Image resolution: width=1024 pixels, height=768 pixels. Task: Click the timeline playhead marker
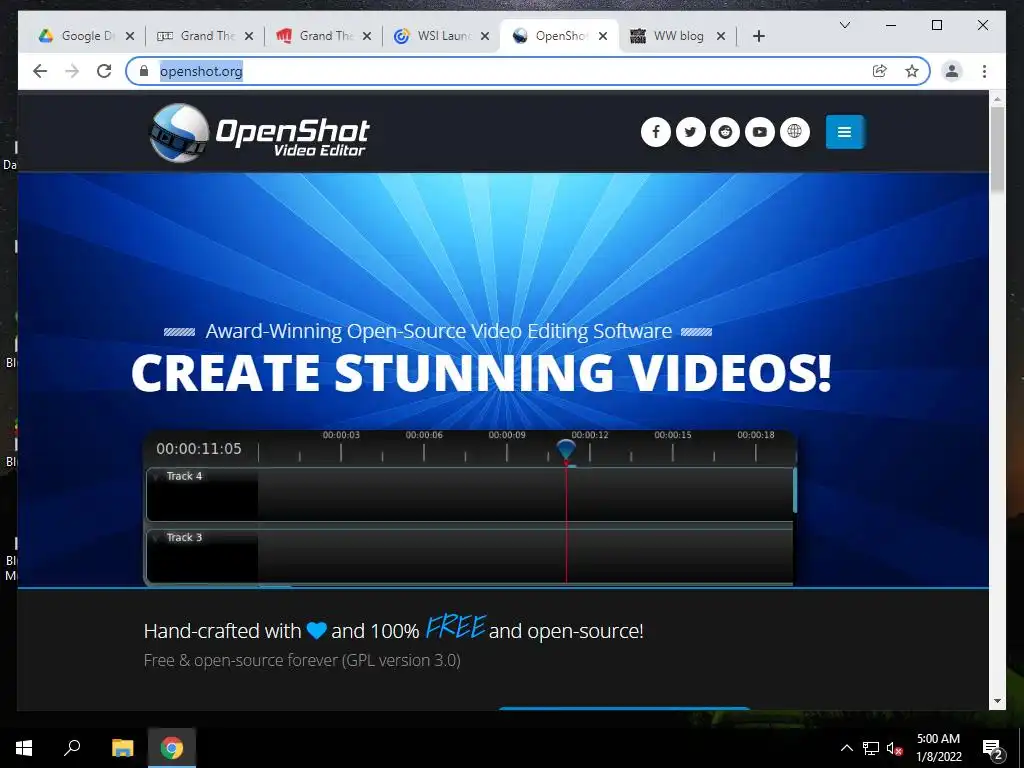(566, 449)
